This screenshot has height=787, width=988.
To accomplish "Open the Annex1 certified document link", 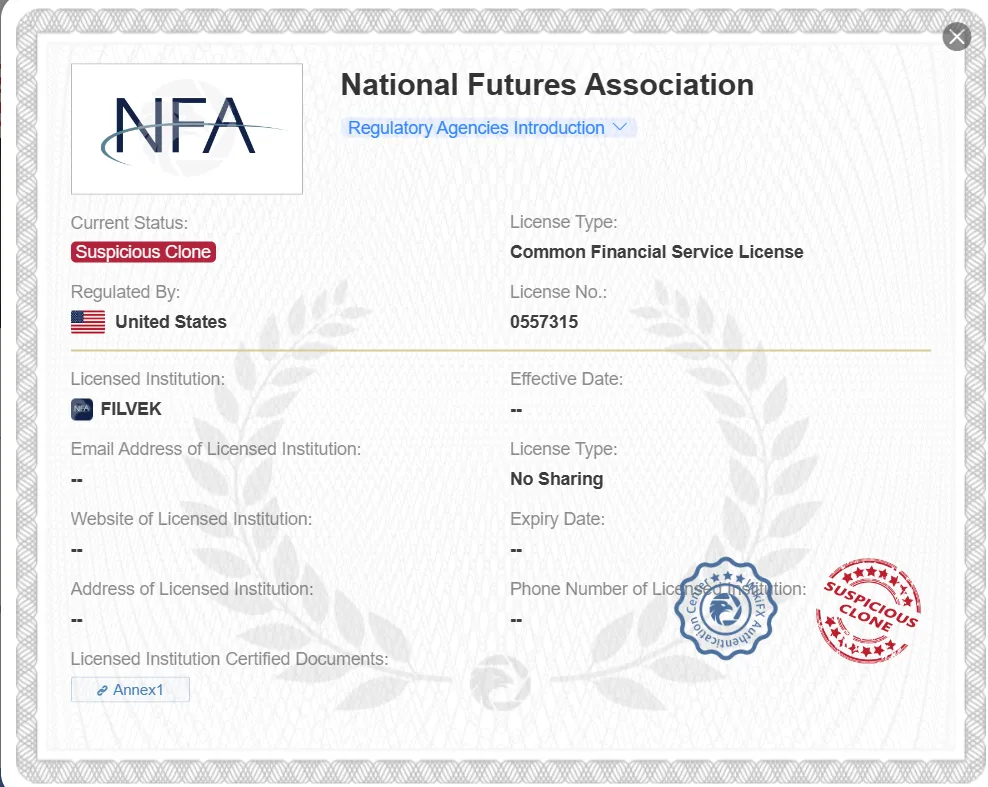I will tap(130, 689).
